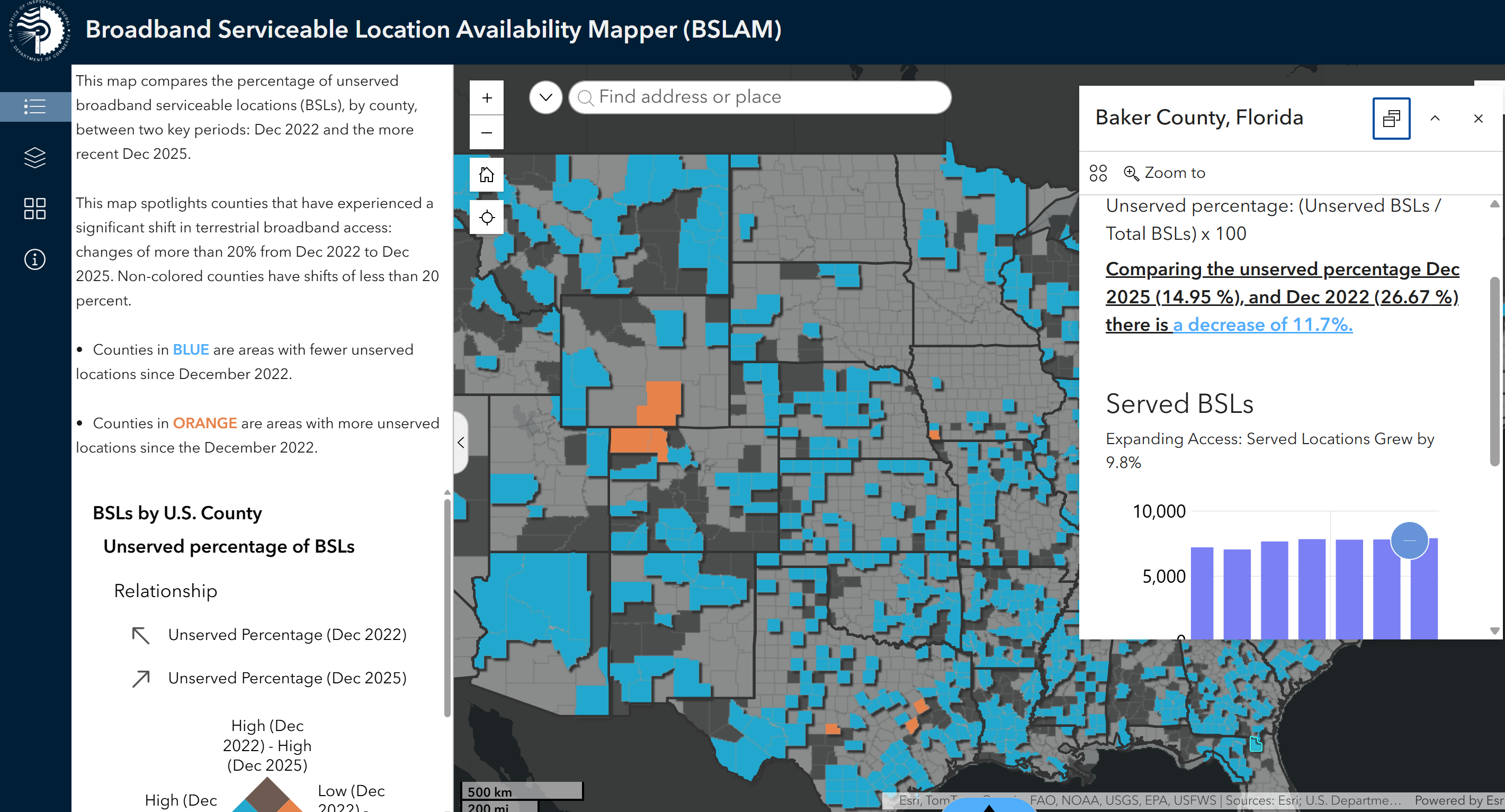Click the "Served BSLs" chart heading
The height and width of the screenshot is (812, 1505).
(1179, 404)
